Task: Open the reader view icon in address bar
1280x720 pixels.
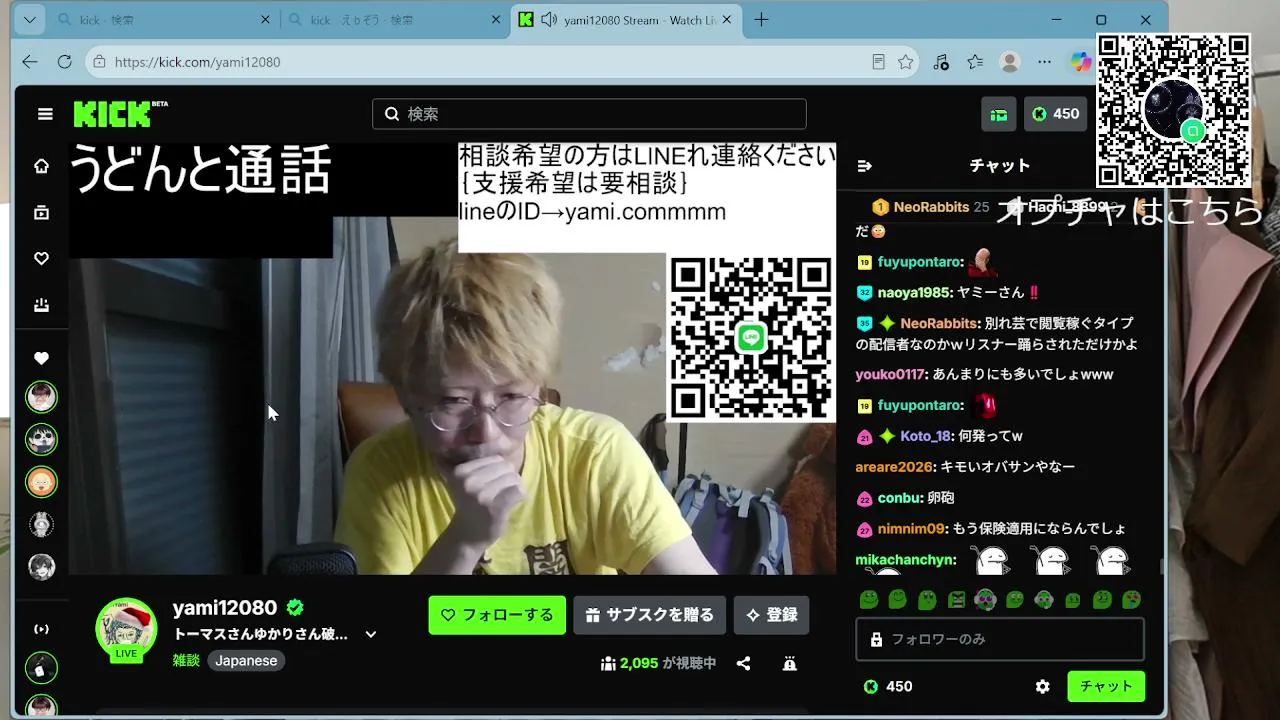Action: pos(878,62)
